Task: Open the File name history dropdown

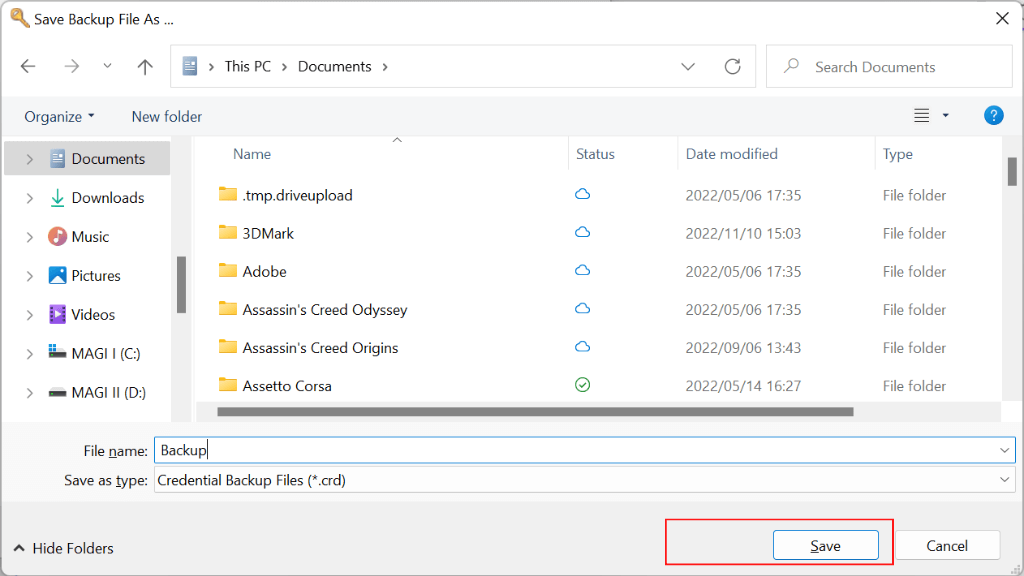Action: coord(1005,451)
